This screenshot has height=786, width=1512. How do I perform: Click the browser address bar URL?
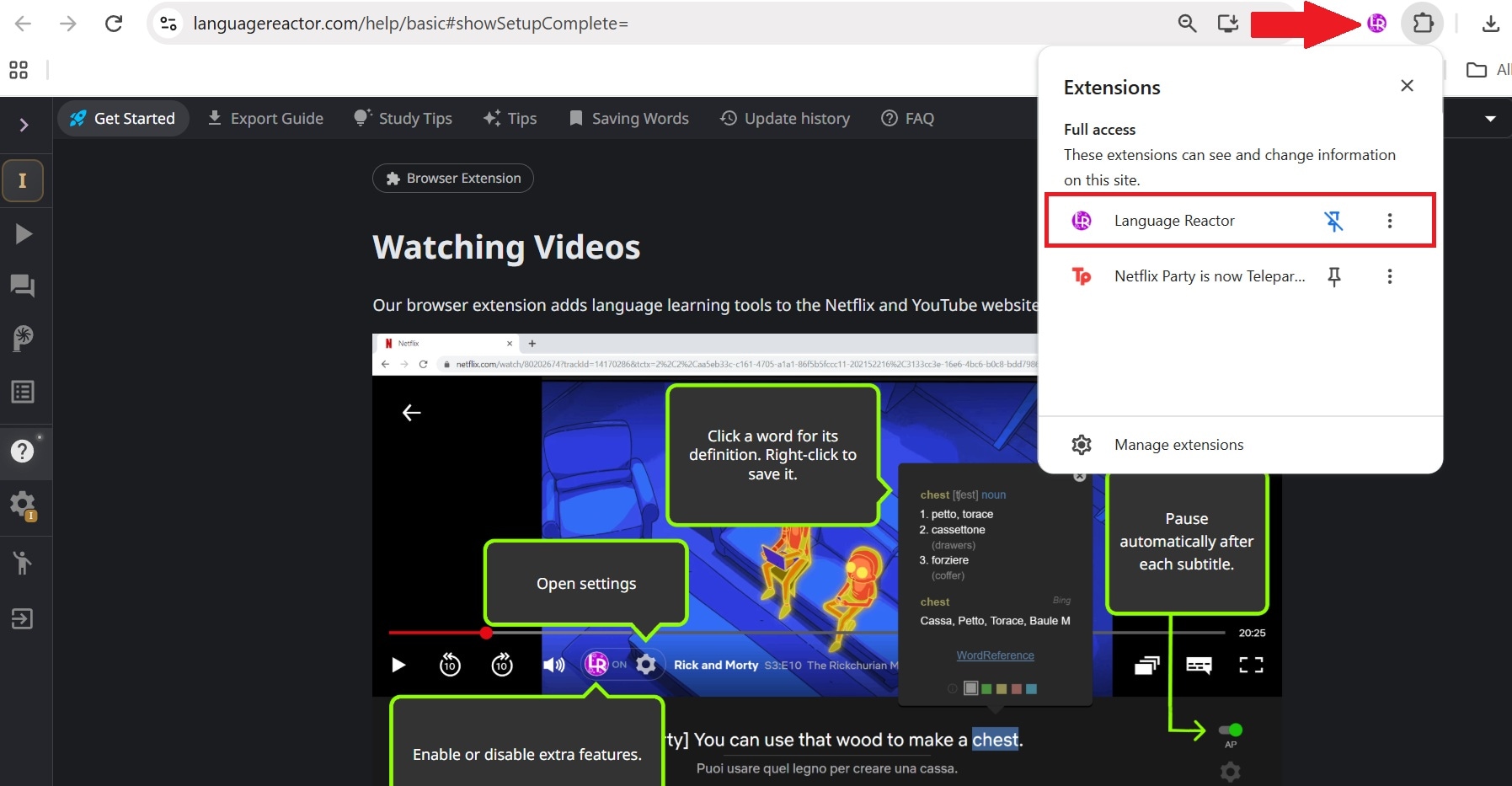[411, 24]
